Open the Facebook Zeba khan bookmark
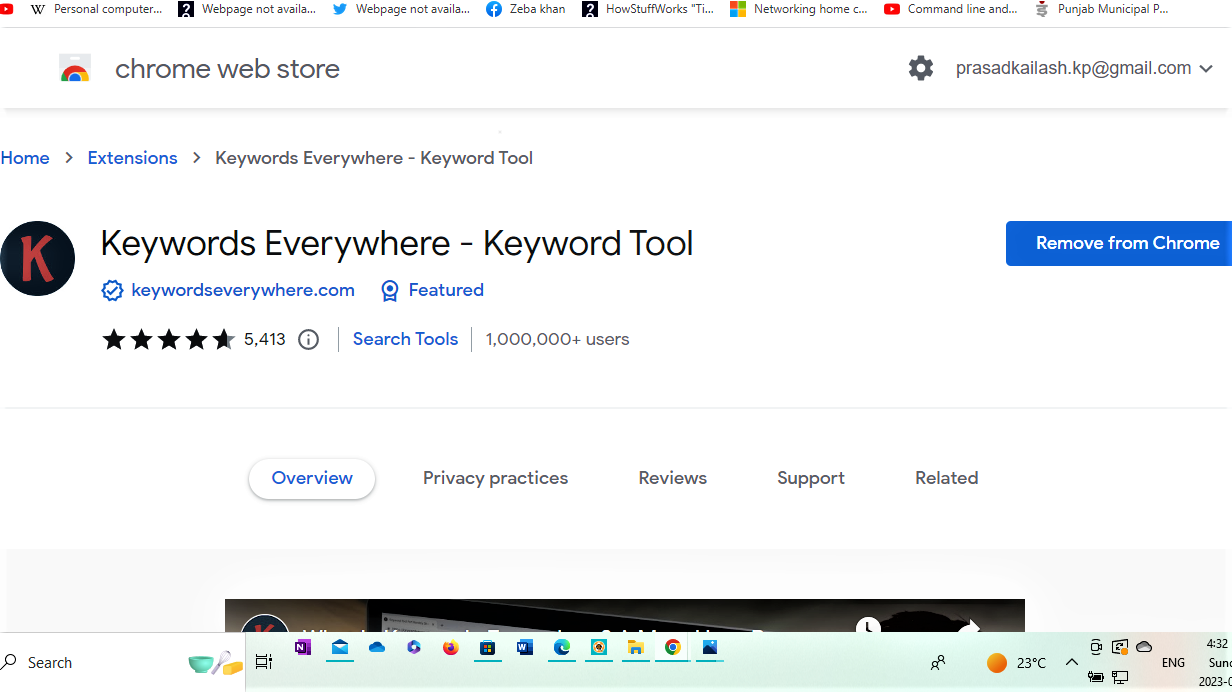 (526, 9)
